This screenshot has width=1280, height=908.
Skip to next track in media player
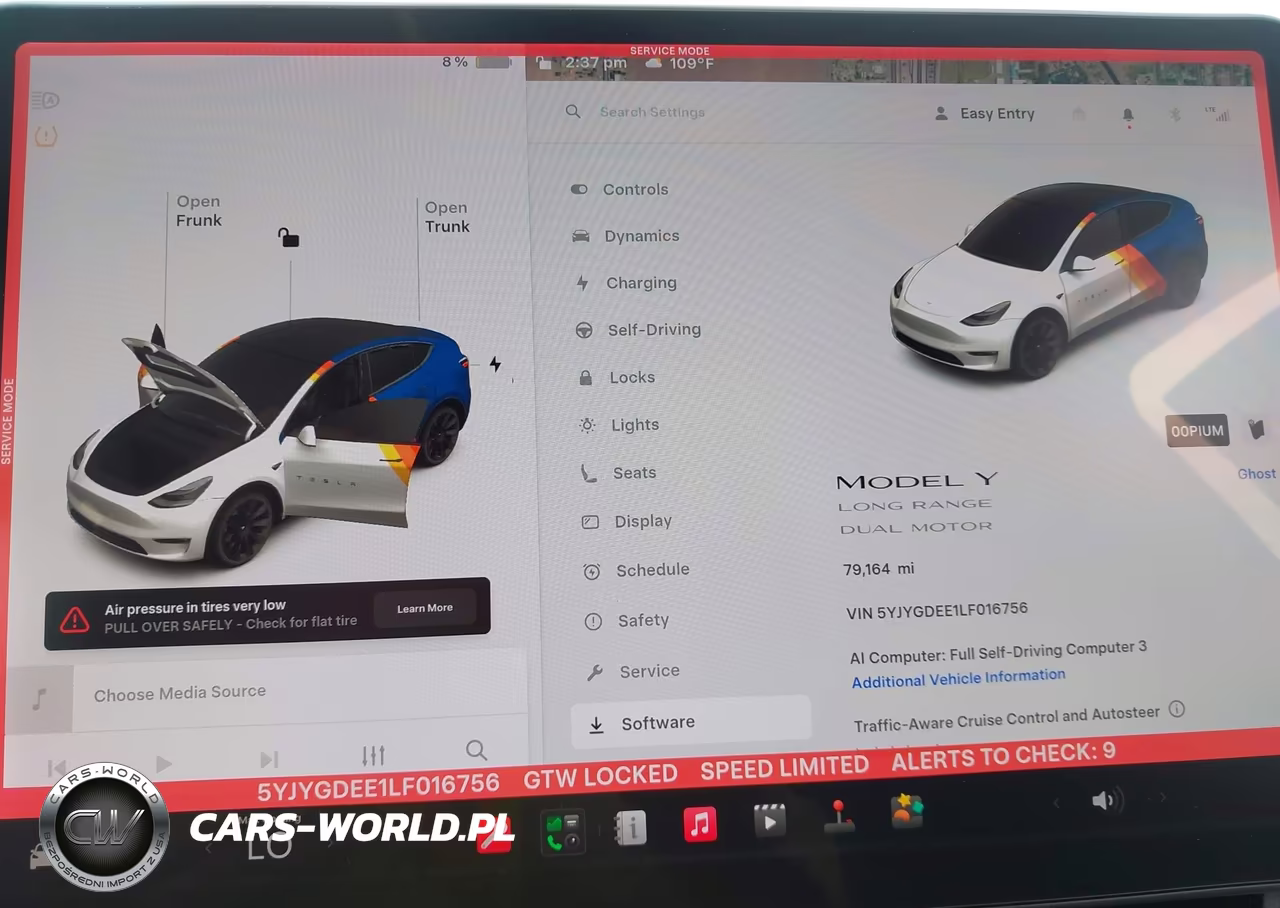point(269,760)
